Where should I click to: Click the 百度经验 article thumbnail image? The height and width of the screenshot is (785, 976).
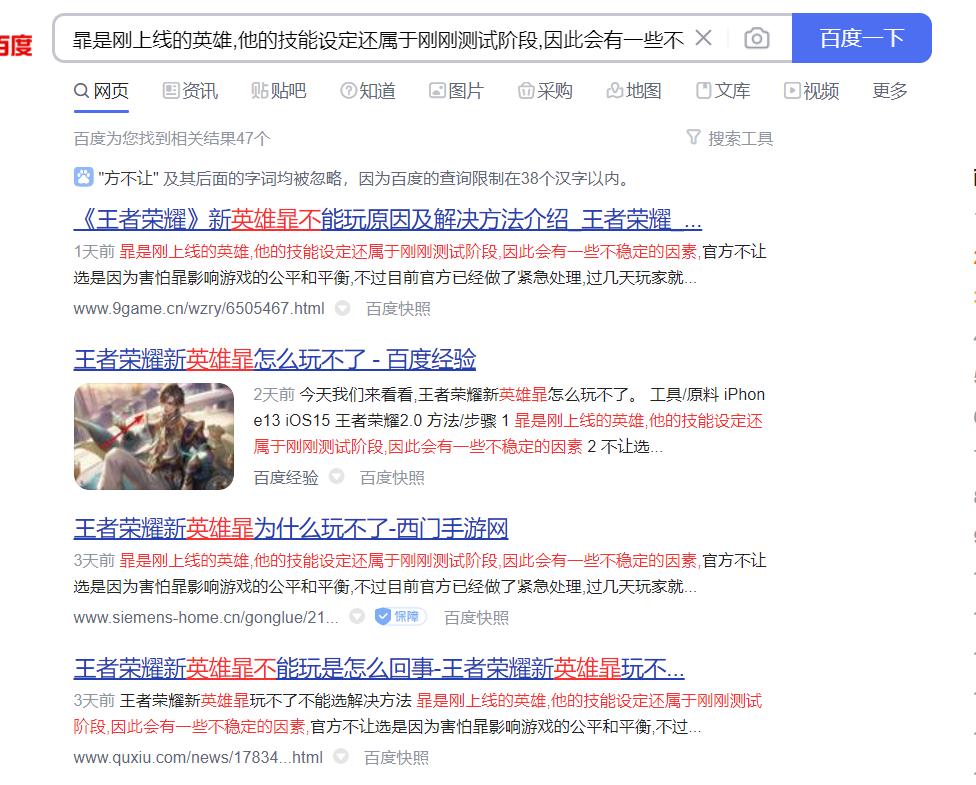click(153, 437)
